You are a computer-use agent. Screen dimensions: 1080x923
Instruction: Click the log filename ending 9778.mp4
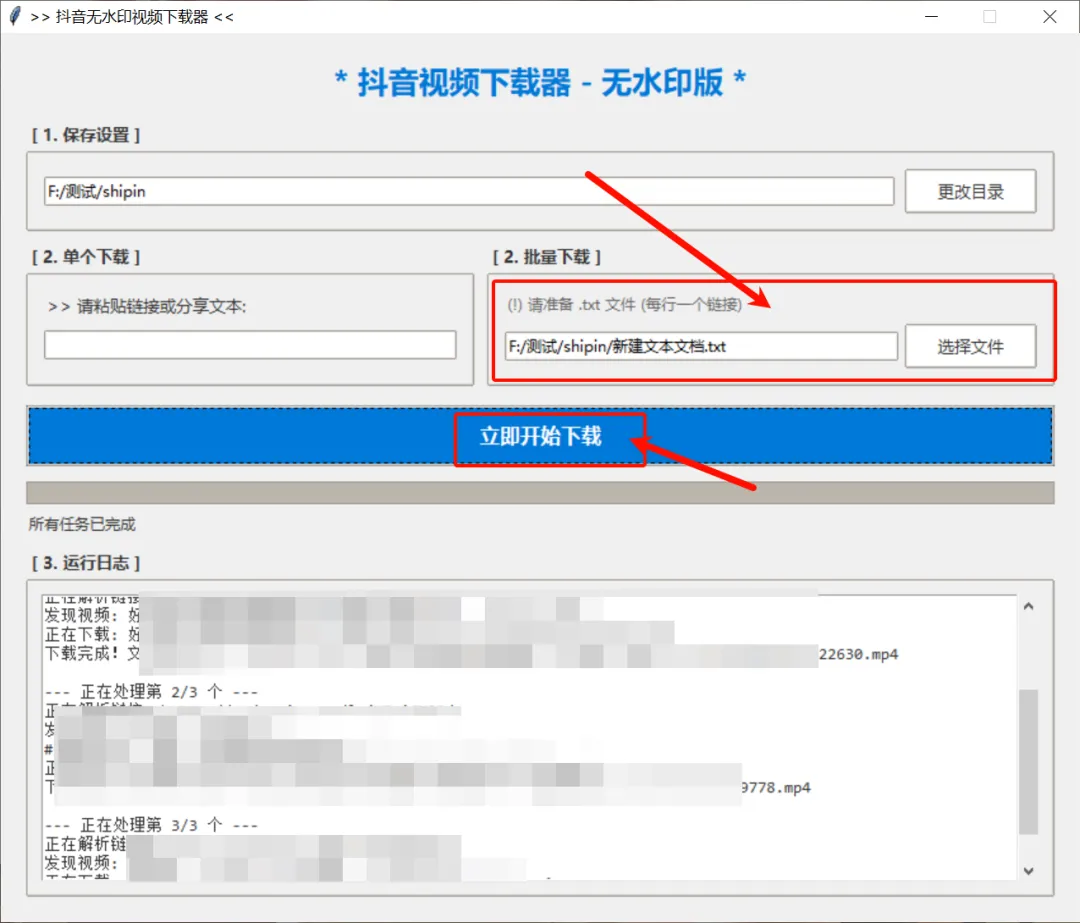776,787
